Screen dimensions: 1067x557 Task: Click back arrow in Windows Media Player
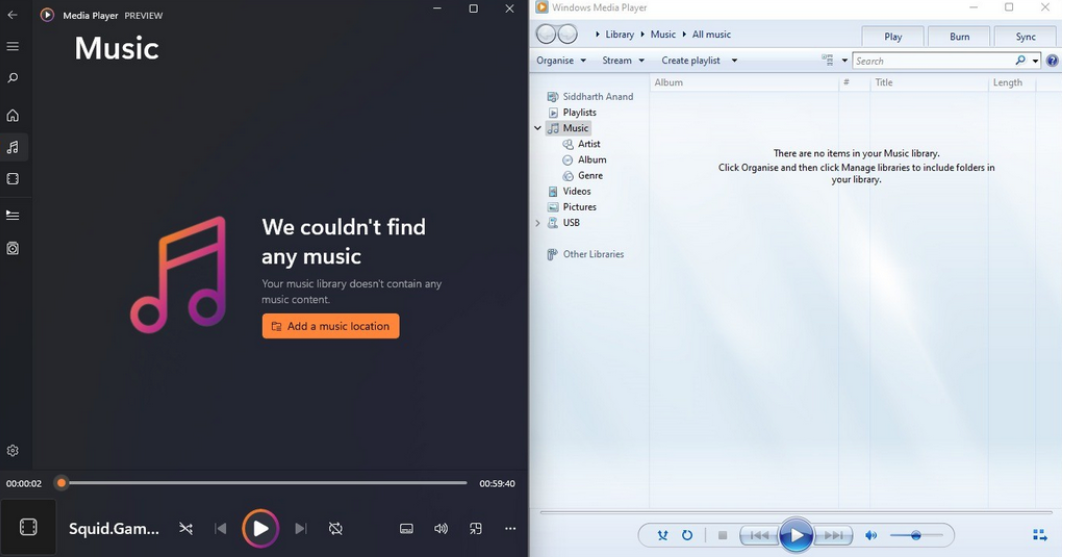pos(546,34)
